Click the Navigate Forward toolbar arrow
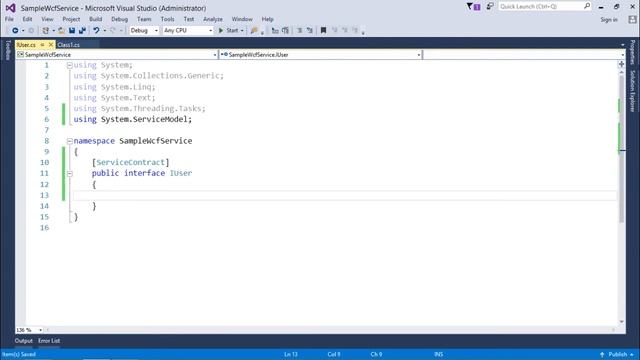640x360 pixels. click(31, 31)
